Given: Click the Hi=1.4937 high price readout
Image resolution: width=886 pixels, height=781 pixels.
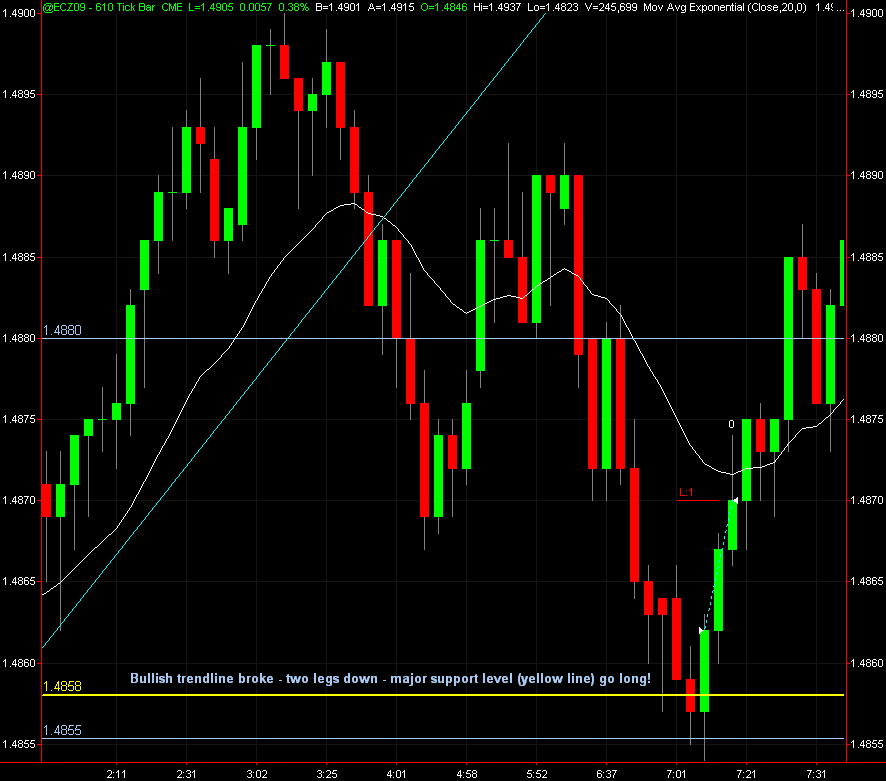Looking at the screenshot, I should coord(497,7).
